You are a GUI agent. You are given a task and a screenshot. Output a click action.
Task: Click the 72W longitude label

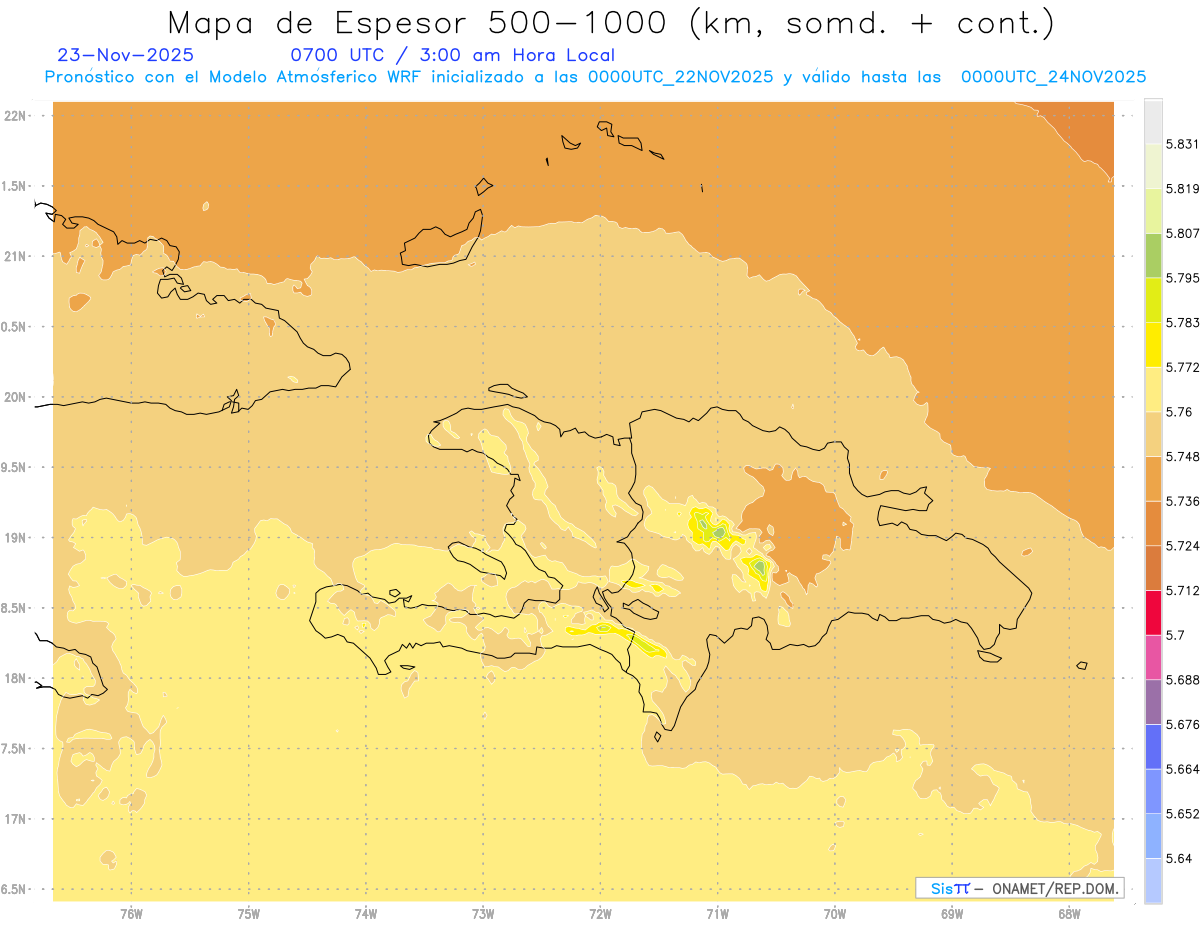(600, 914)
